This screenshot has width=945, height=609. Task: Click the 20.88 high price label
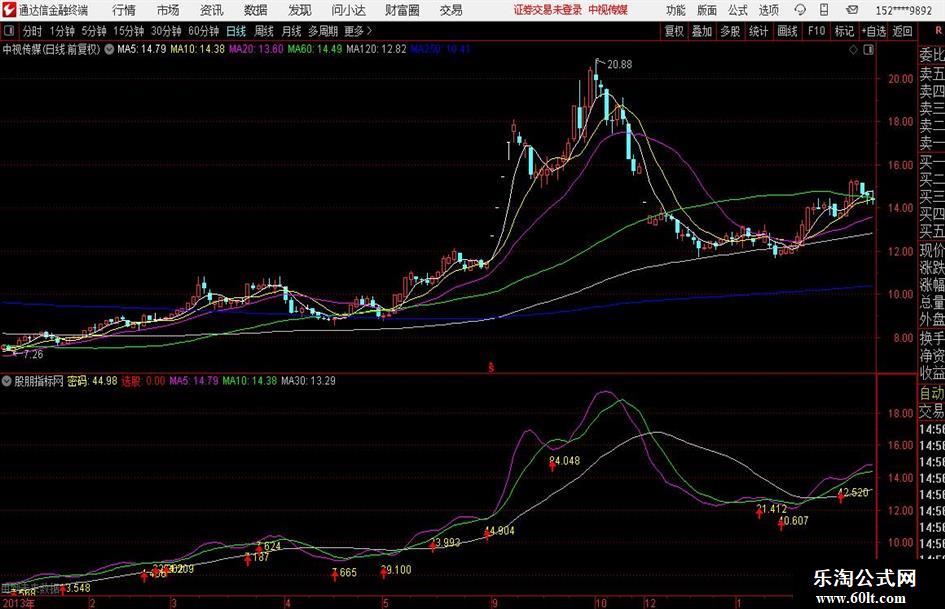coord(620,65)
